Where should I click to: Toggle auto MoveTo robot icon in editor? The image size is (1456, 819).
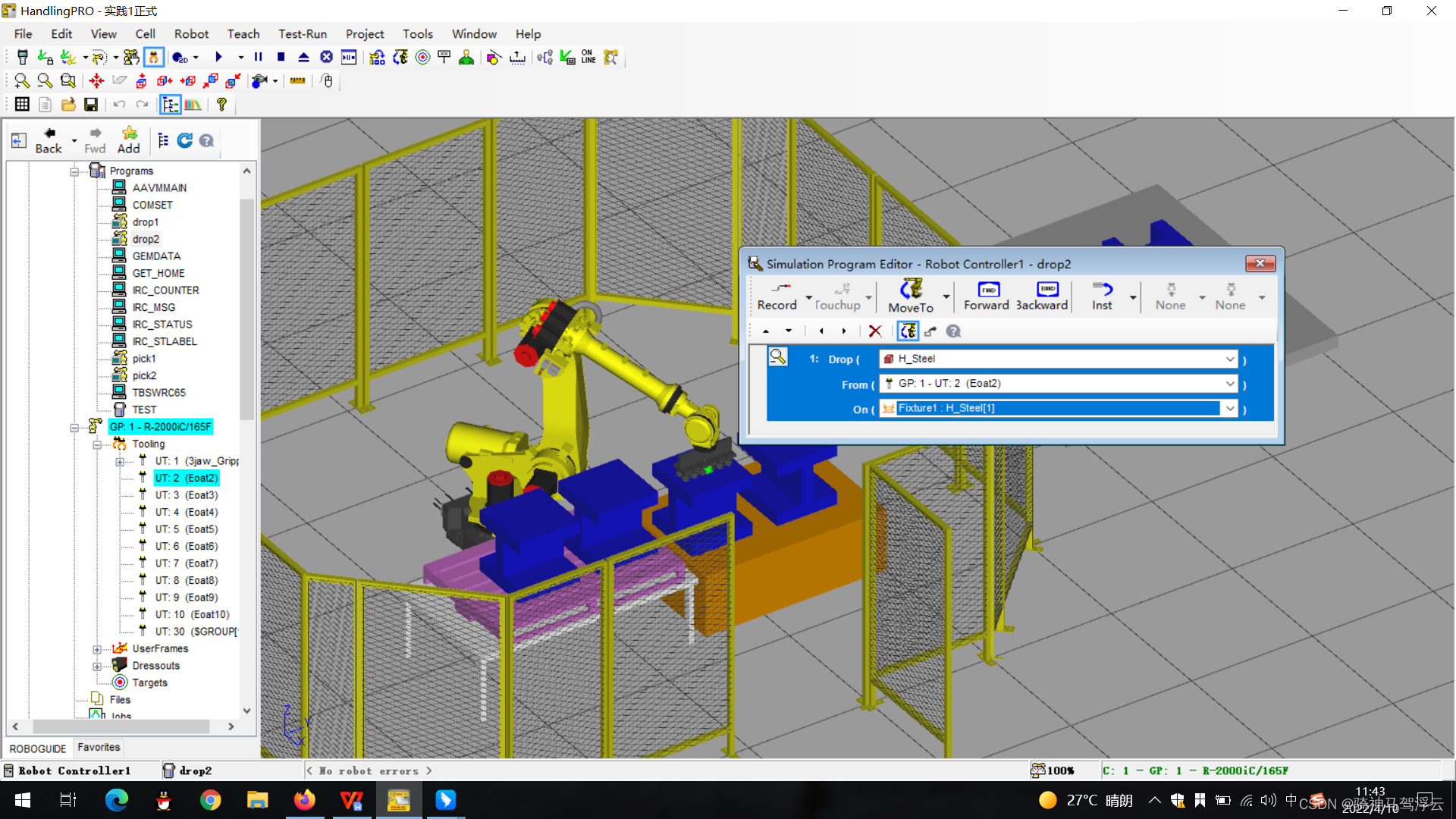(x=908, y=331)
